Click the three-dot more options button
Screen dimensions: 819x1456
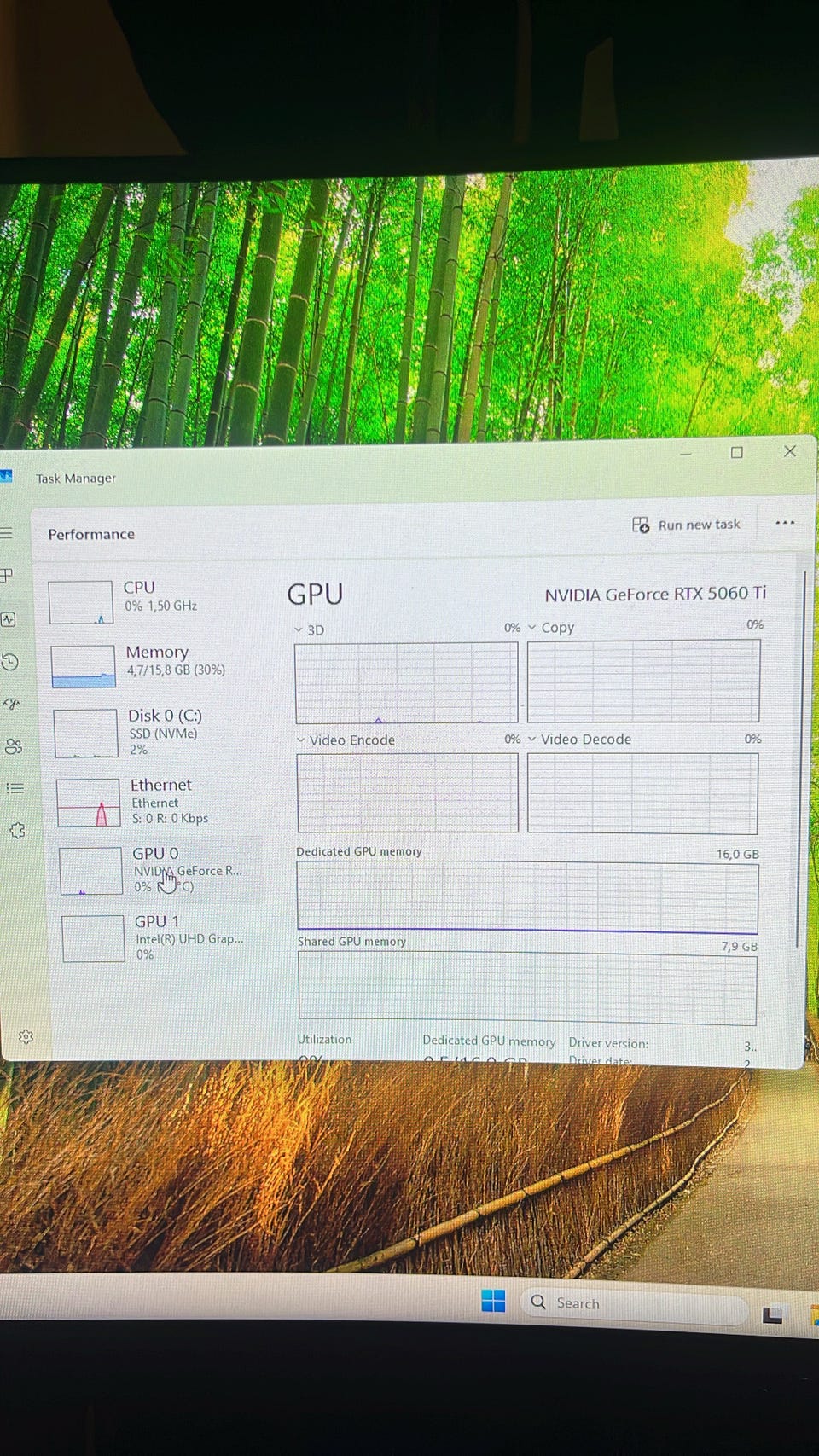[x=785, y=523]
